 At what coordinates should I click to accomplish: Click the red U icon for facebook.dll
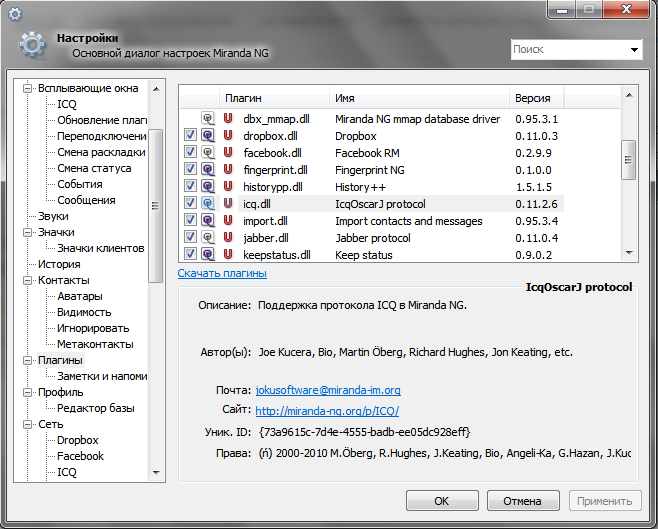(228, 153)
